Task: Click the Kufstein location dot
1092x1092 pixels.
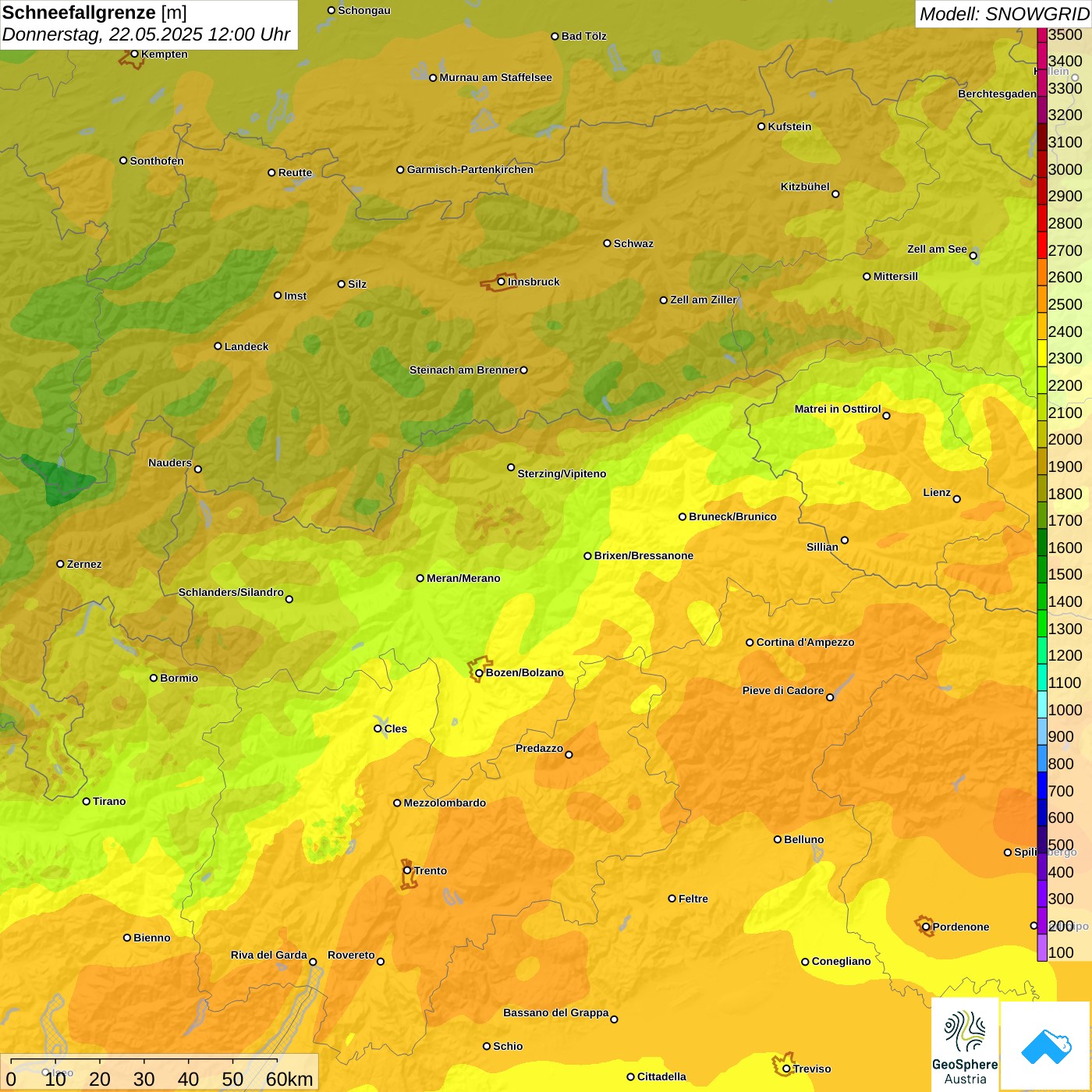Action: 761,126
